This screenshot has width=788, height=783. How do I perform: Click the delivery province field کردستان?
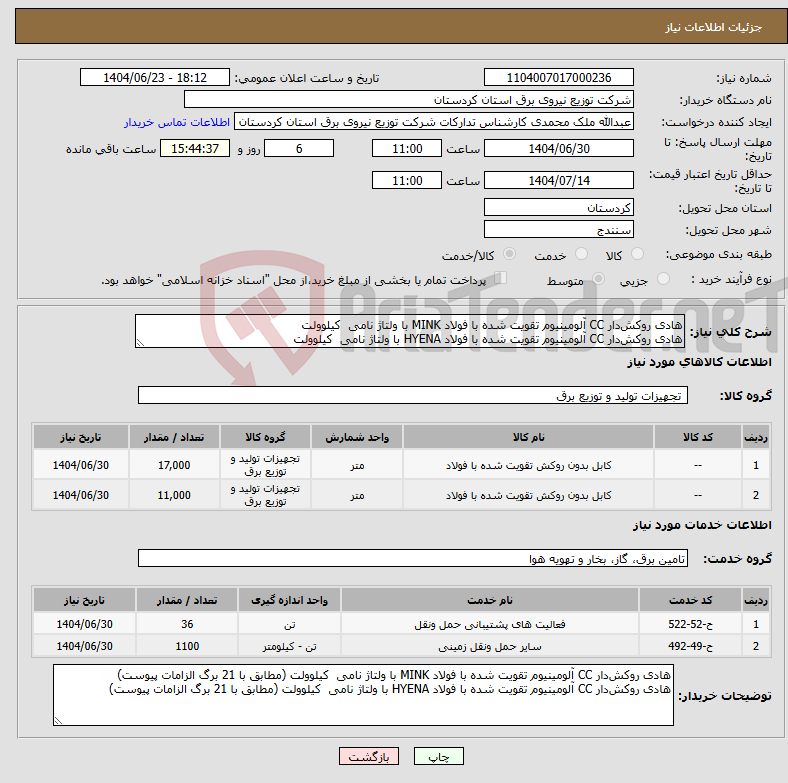click(558, 207)
